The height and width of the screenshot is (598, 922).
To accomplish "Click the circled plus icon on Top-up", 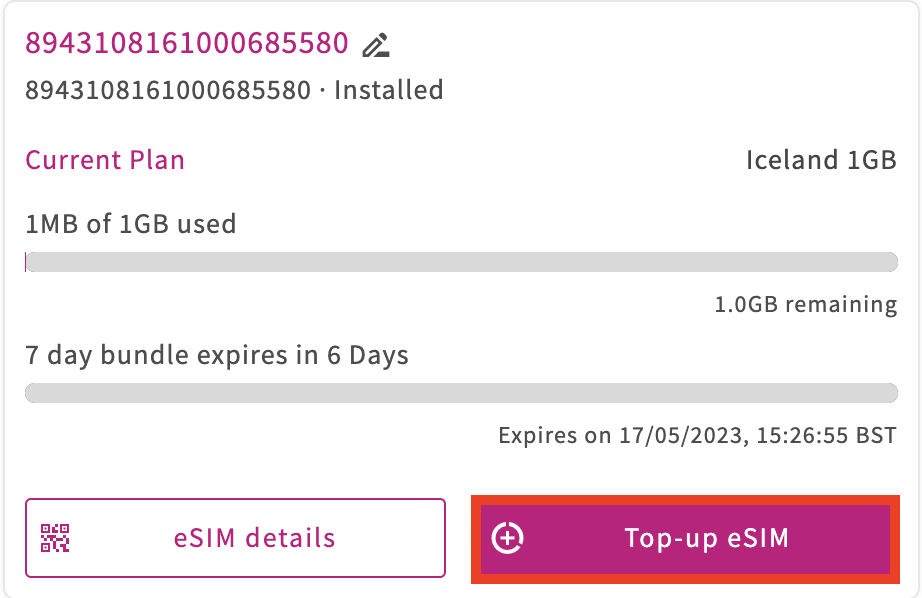I will 507,538.
